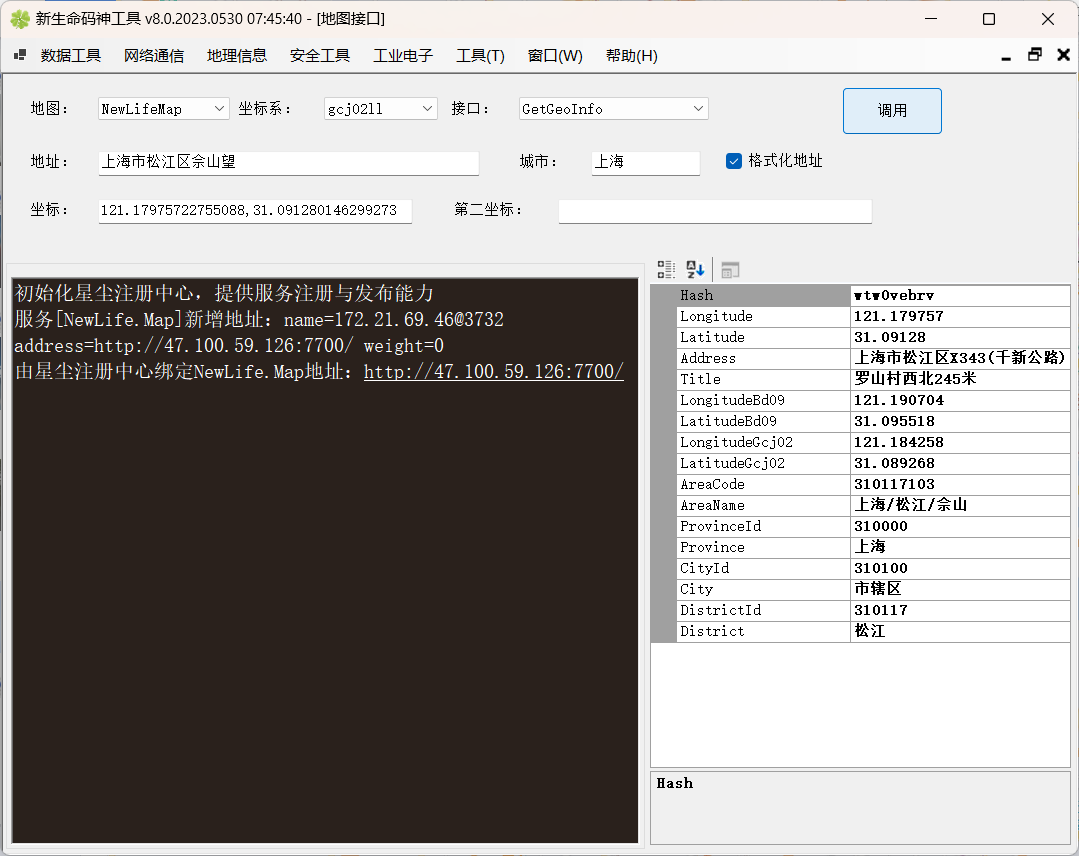Open the 坐标系 gcj02ll dropdown
Viewport: 1079px width, 856px height.
[381, 109]
